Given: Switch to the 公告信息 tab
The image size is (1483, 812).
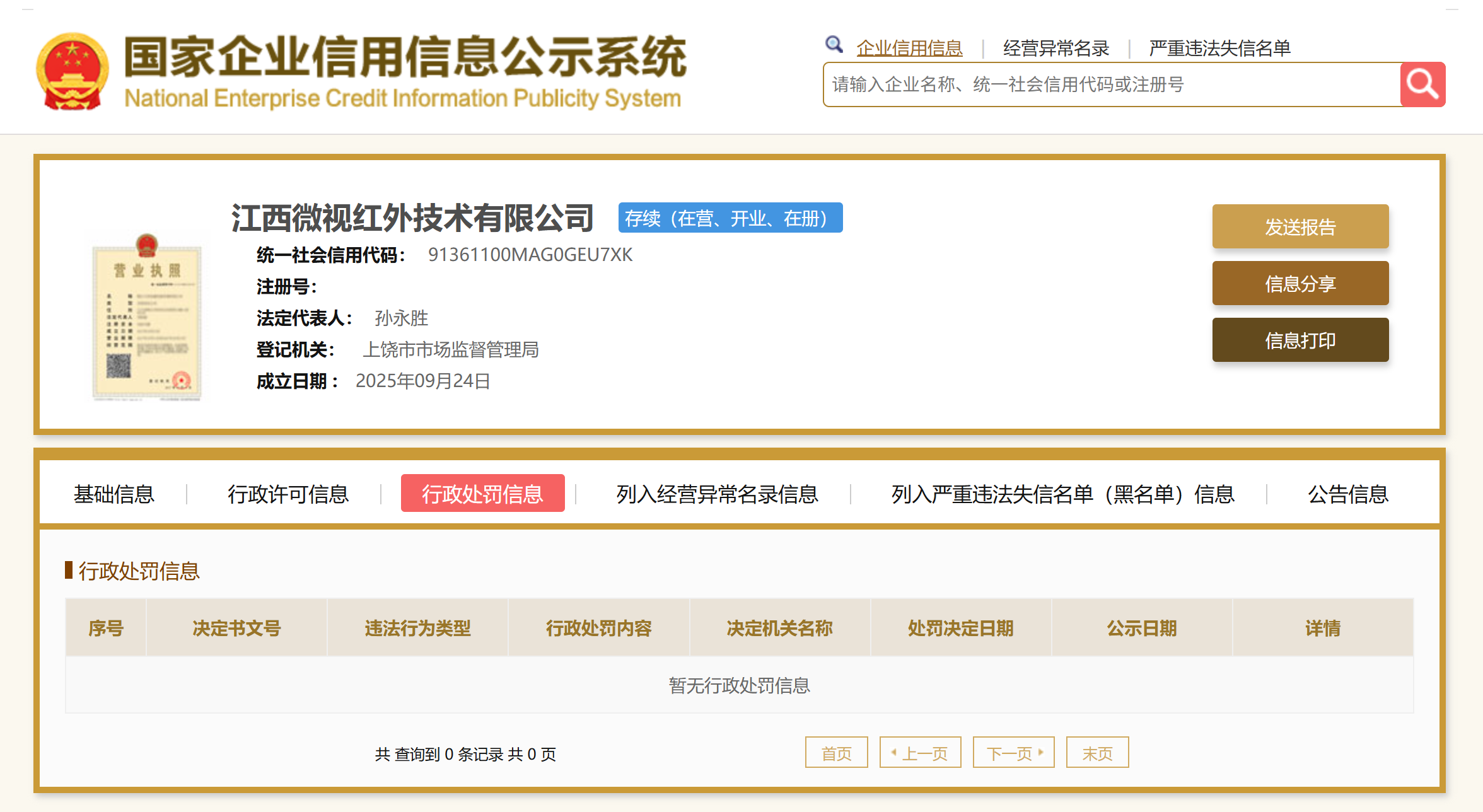Looking at the screenshot, I should (x=1347, y=494).
